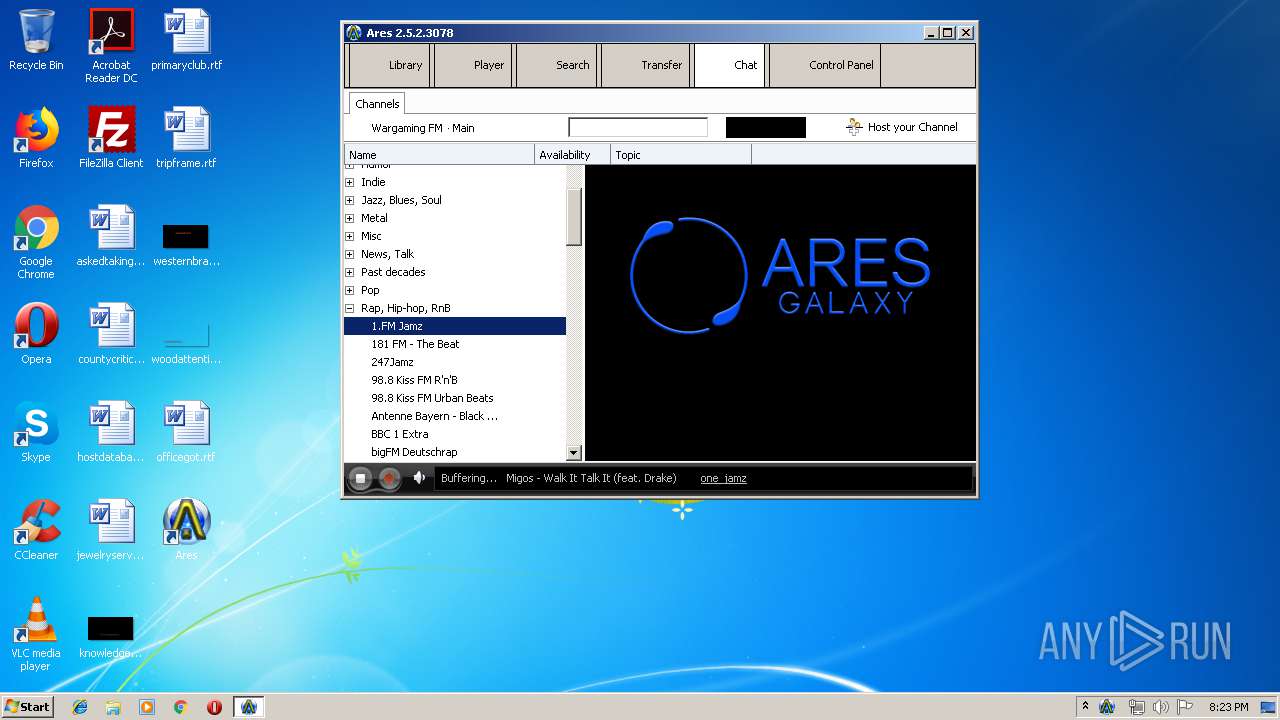Viewport: 1280px width, 720px height.
Task: Expand the Metal category
Action: 350,218
